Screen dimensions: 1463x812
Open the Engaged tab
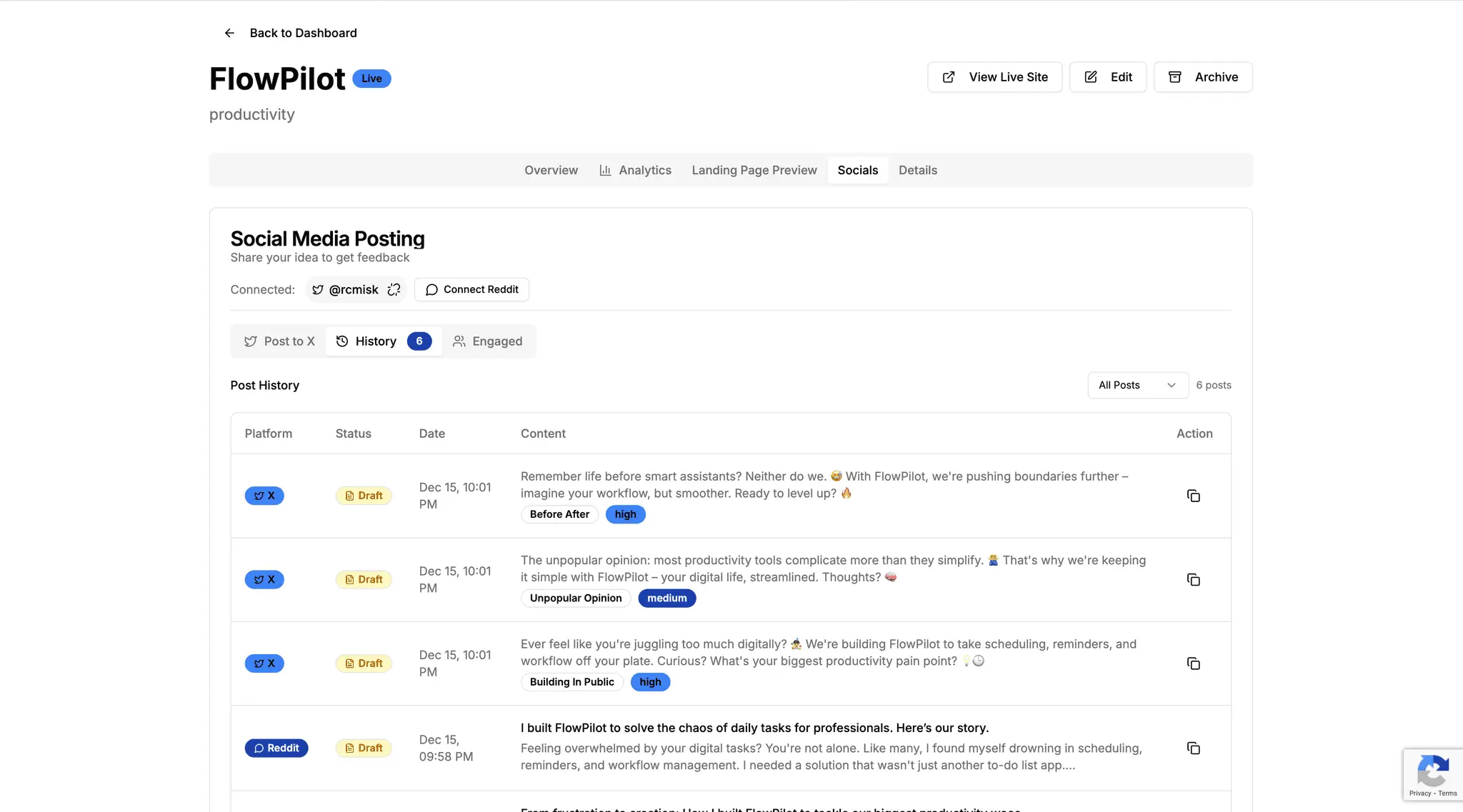(488, 341)
